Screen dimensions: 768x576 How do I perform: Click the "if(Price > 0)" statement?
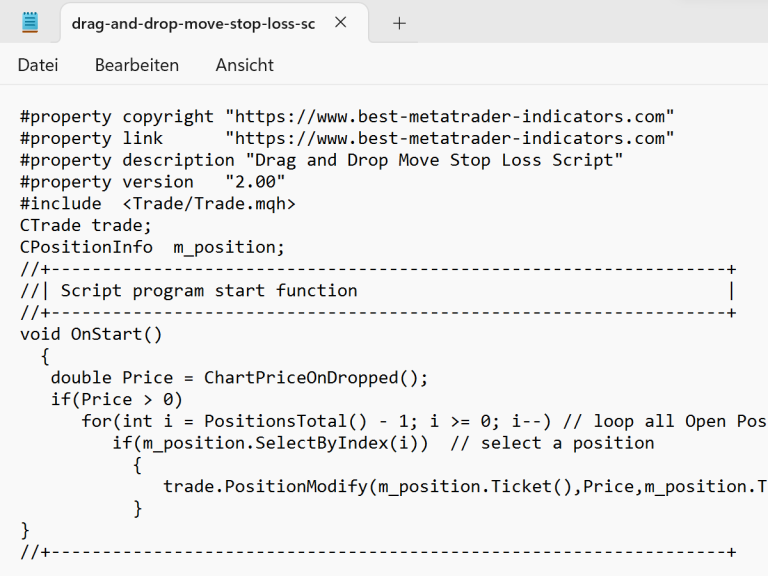116,400
